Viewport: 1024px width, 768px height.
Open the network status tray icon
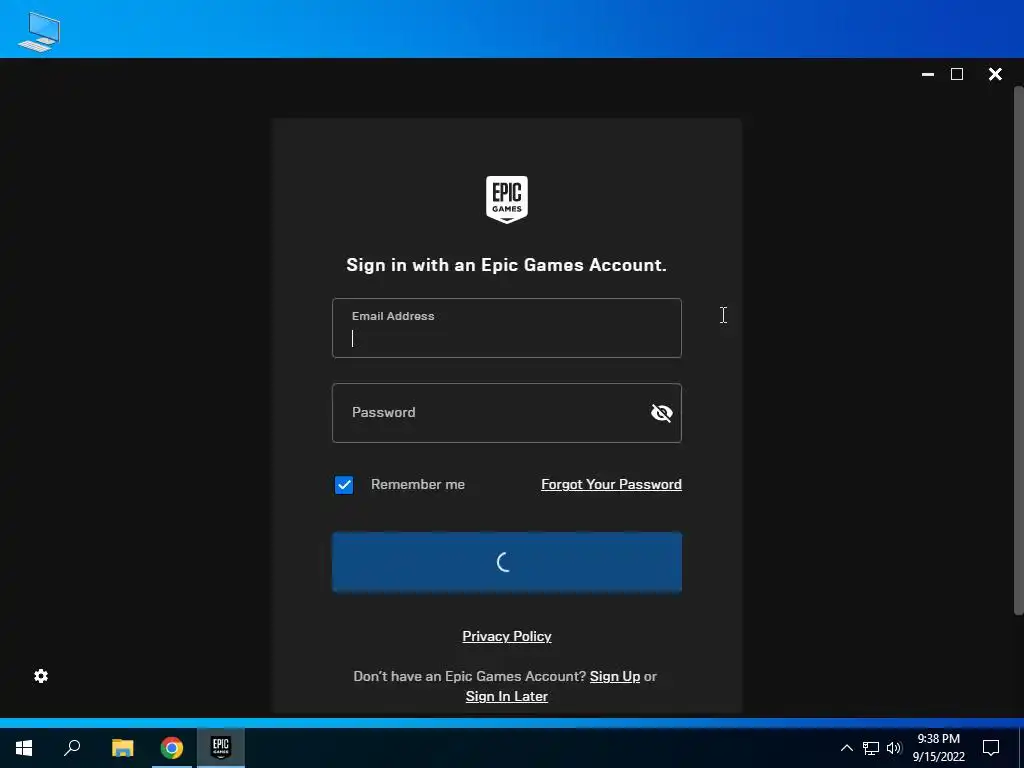tap(871, 748)
